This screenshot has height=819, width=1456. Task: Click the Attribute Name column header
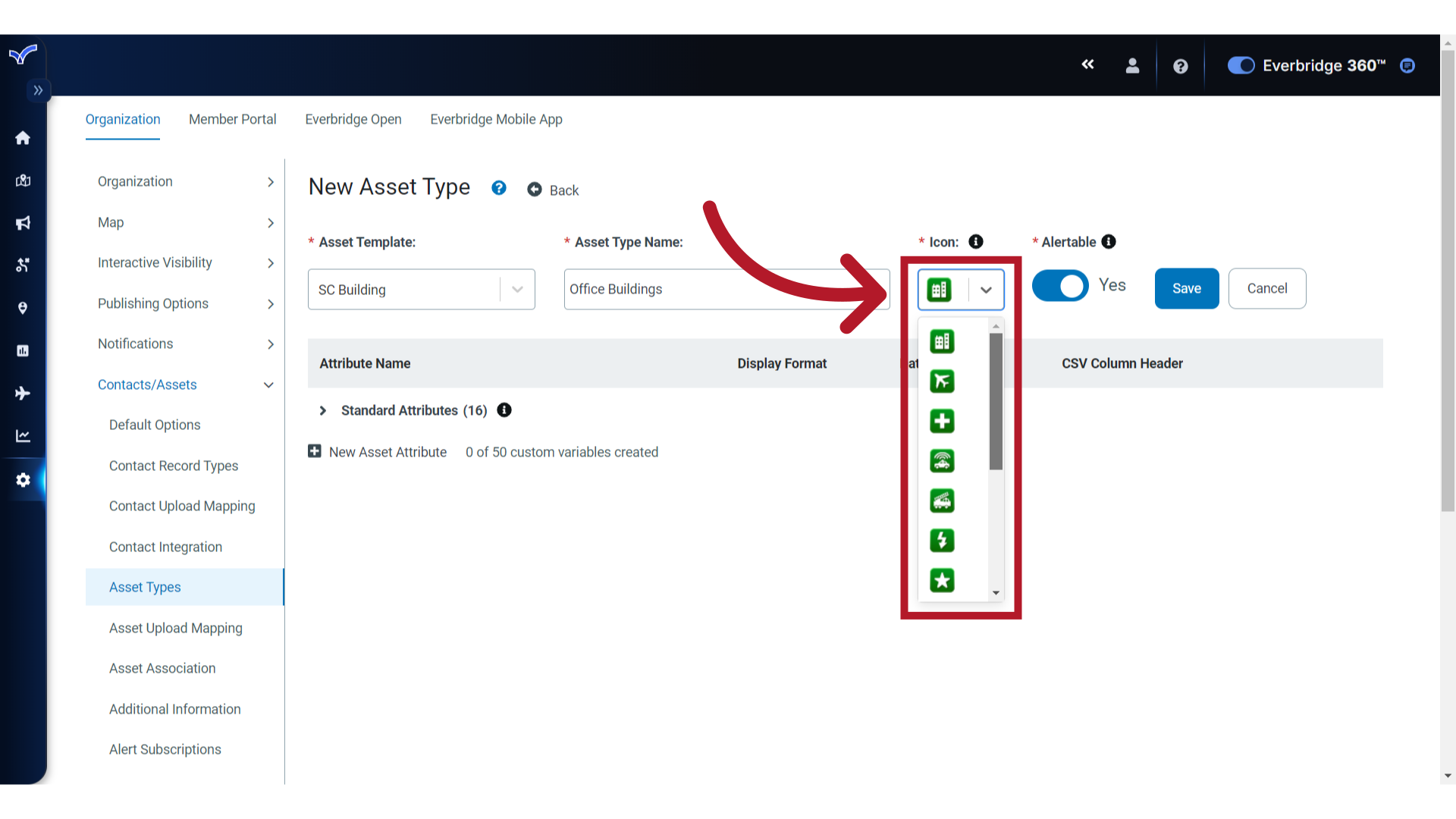click(365, 363)
